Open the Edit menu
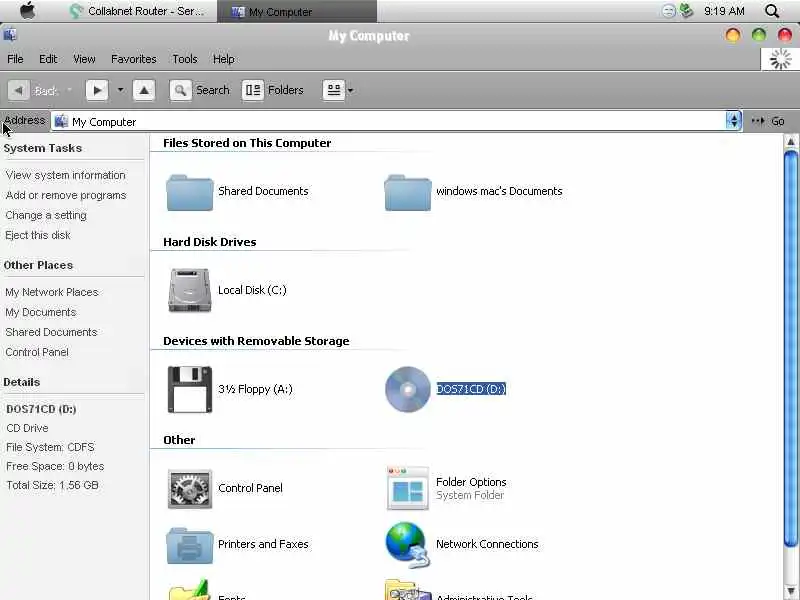Image resolution: width=800 pixels, height=600 pixels. point(48,59)
